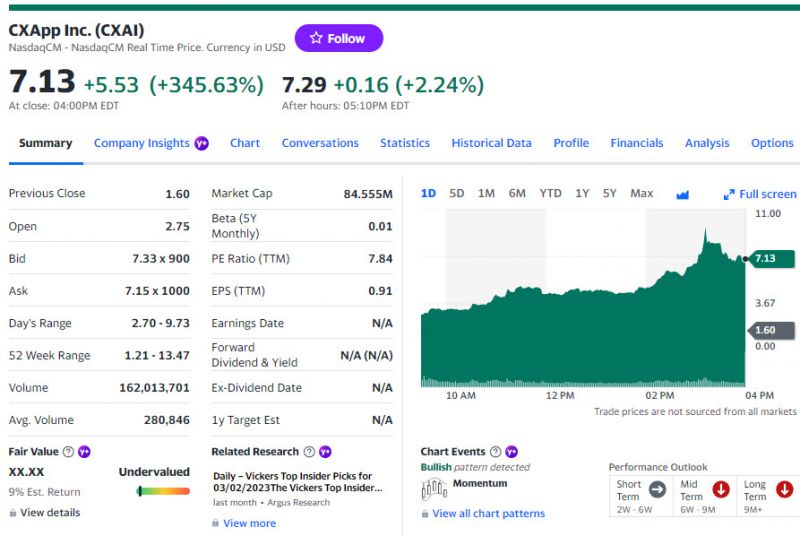Click premium badge next to Company Insights
The height and width of the screenshot is (536, 800).
click(x=202, y=144)
